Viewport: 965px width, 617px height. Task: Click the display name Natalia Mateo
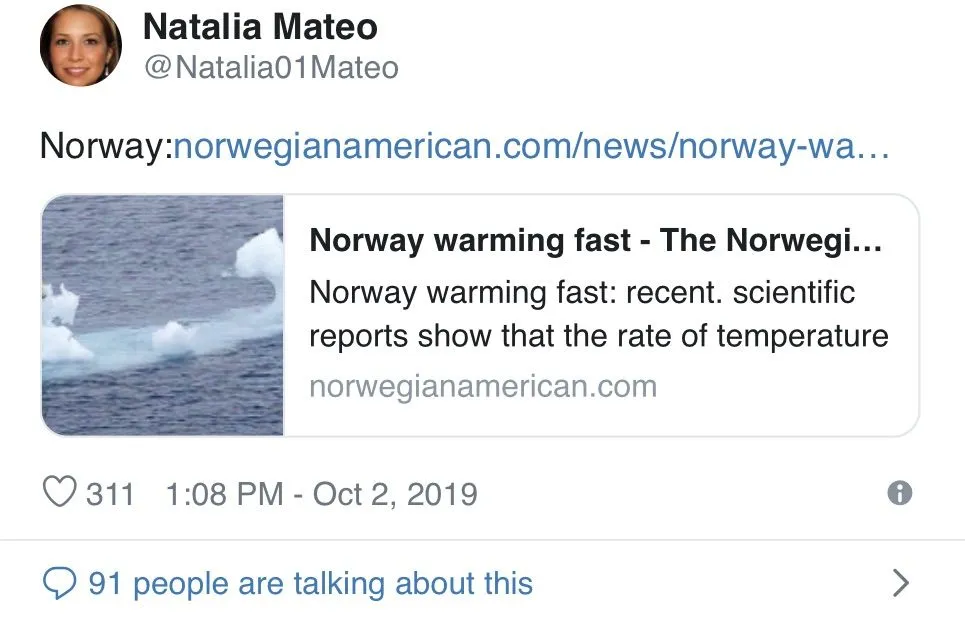click(260, 27)
